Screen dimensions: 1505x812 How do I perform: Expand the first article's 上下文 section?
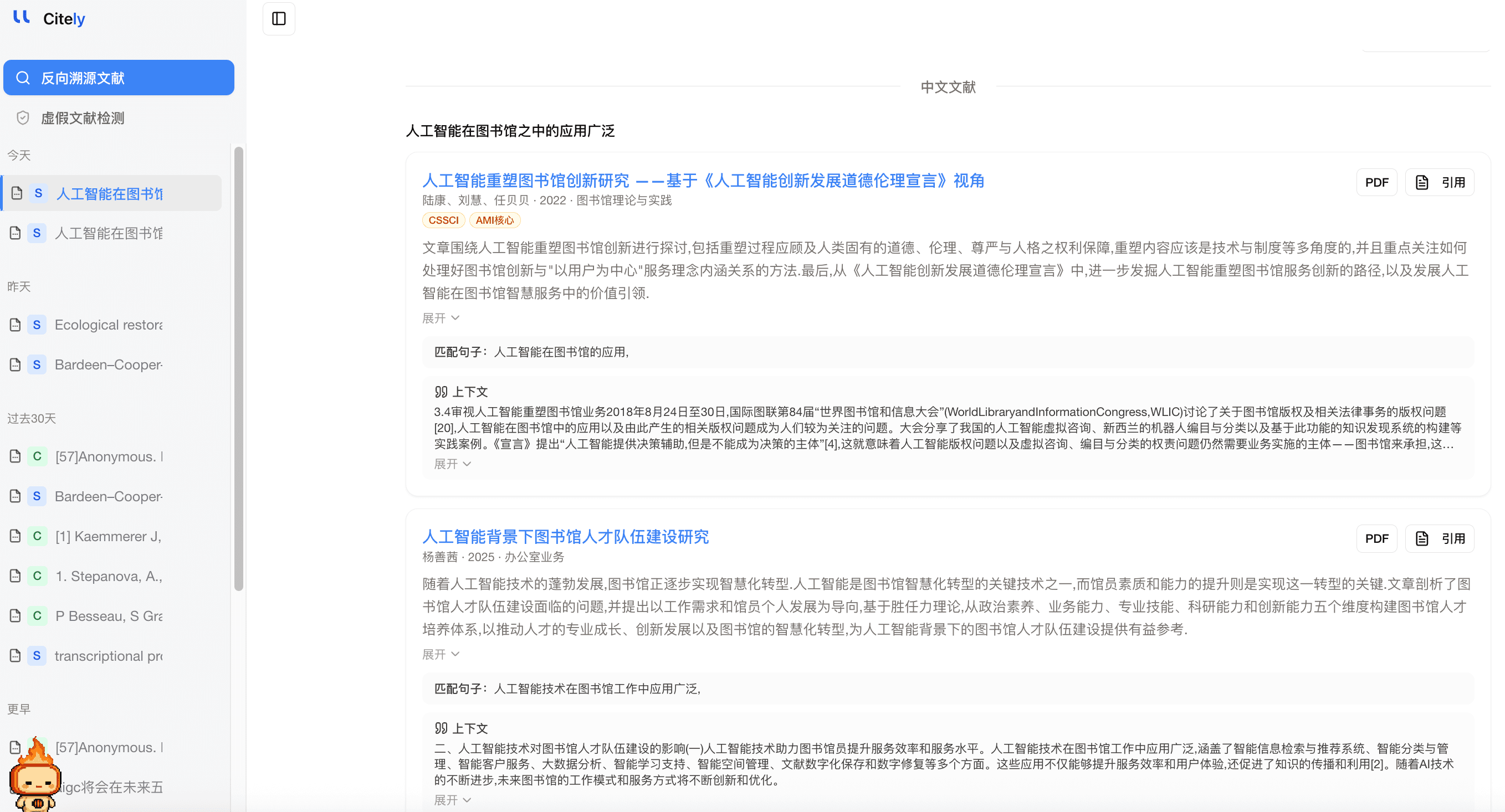(453, 464)
